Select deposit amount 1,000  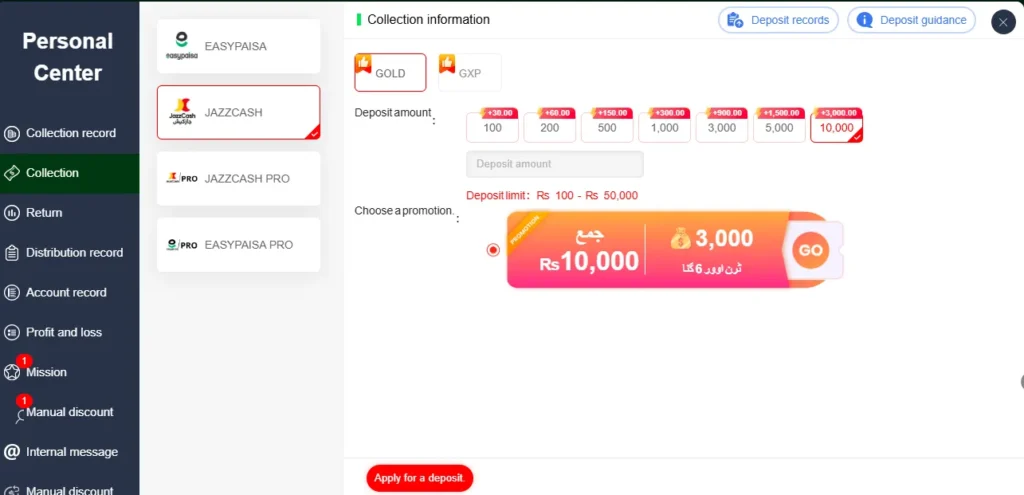click(x=665, y=127)
